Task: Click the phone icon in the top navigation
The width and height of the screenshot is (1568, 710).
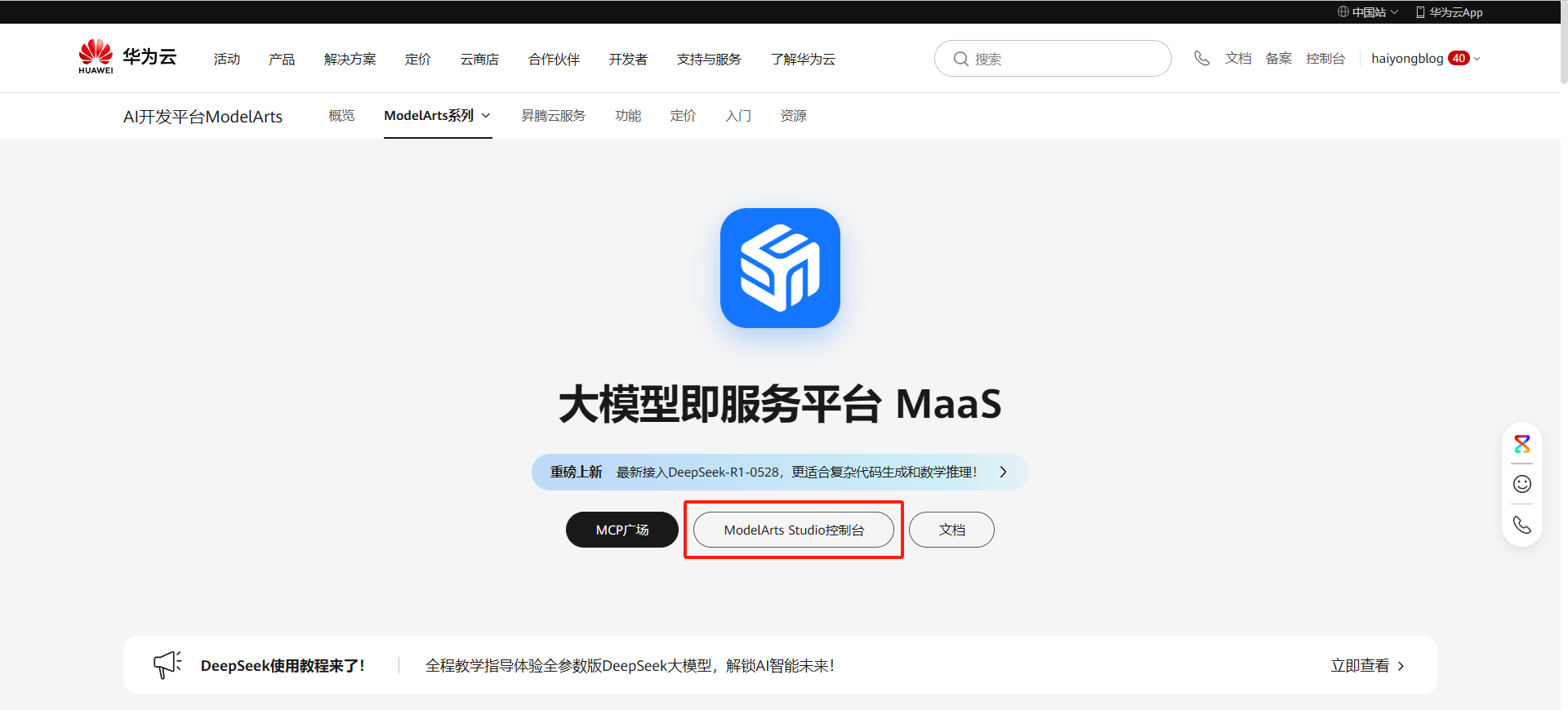Action: click(x=1201, y=58)
